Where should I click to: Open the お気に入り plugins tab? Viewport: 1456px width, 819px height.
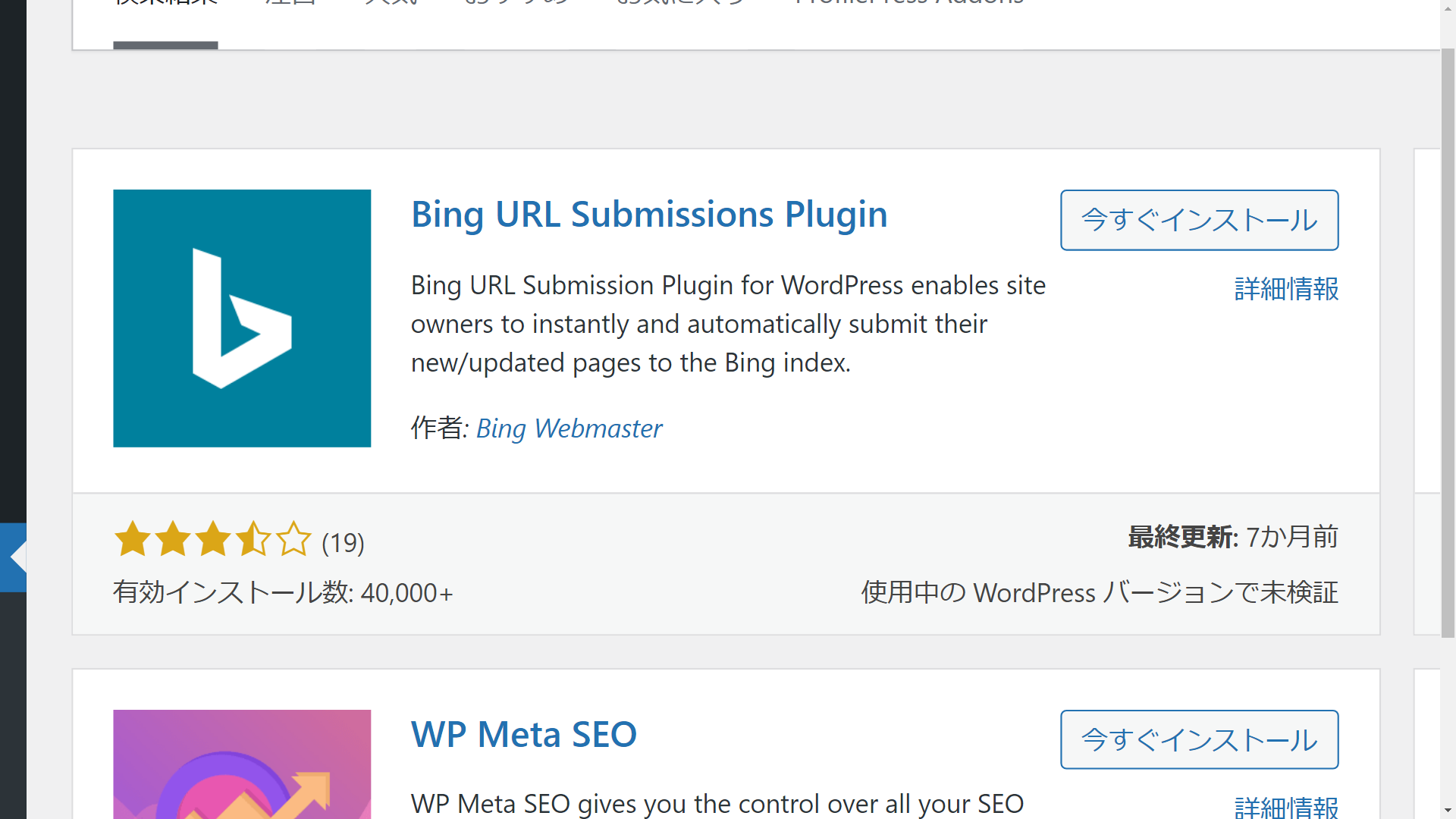(x=679, y=4)
